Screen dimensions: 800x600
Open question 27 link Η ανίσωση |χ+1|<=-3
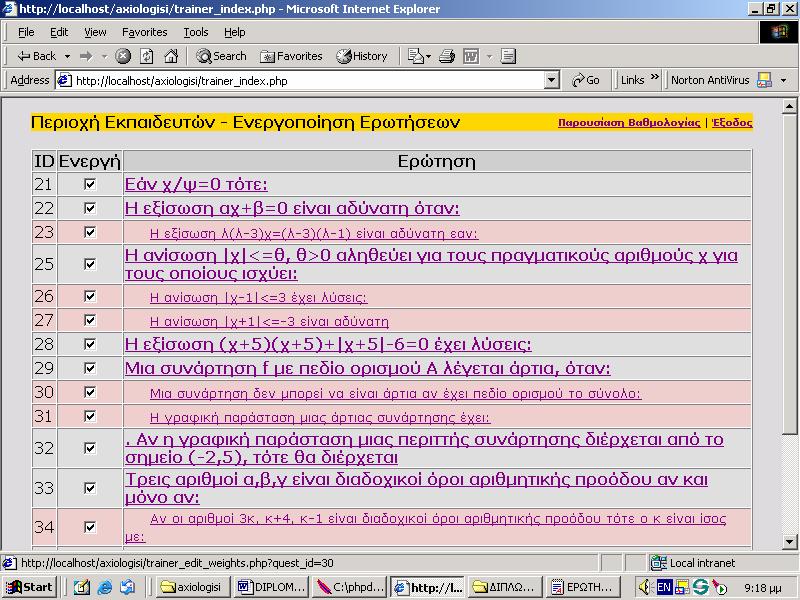(x=269, y=321)
